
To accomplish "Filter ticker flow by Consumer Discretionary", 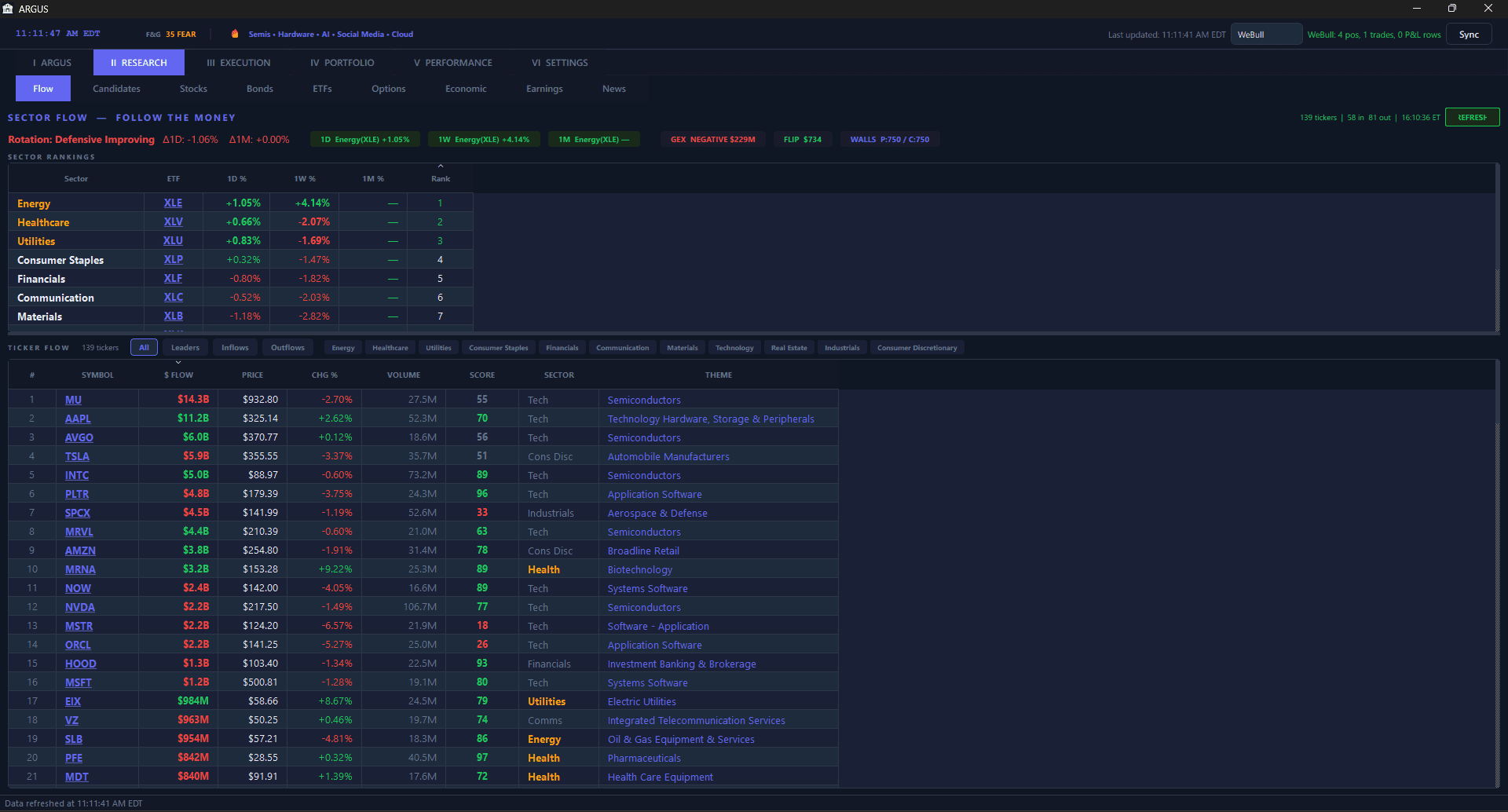I will pos(917,348).
